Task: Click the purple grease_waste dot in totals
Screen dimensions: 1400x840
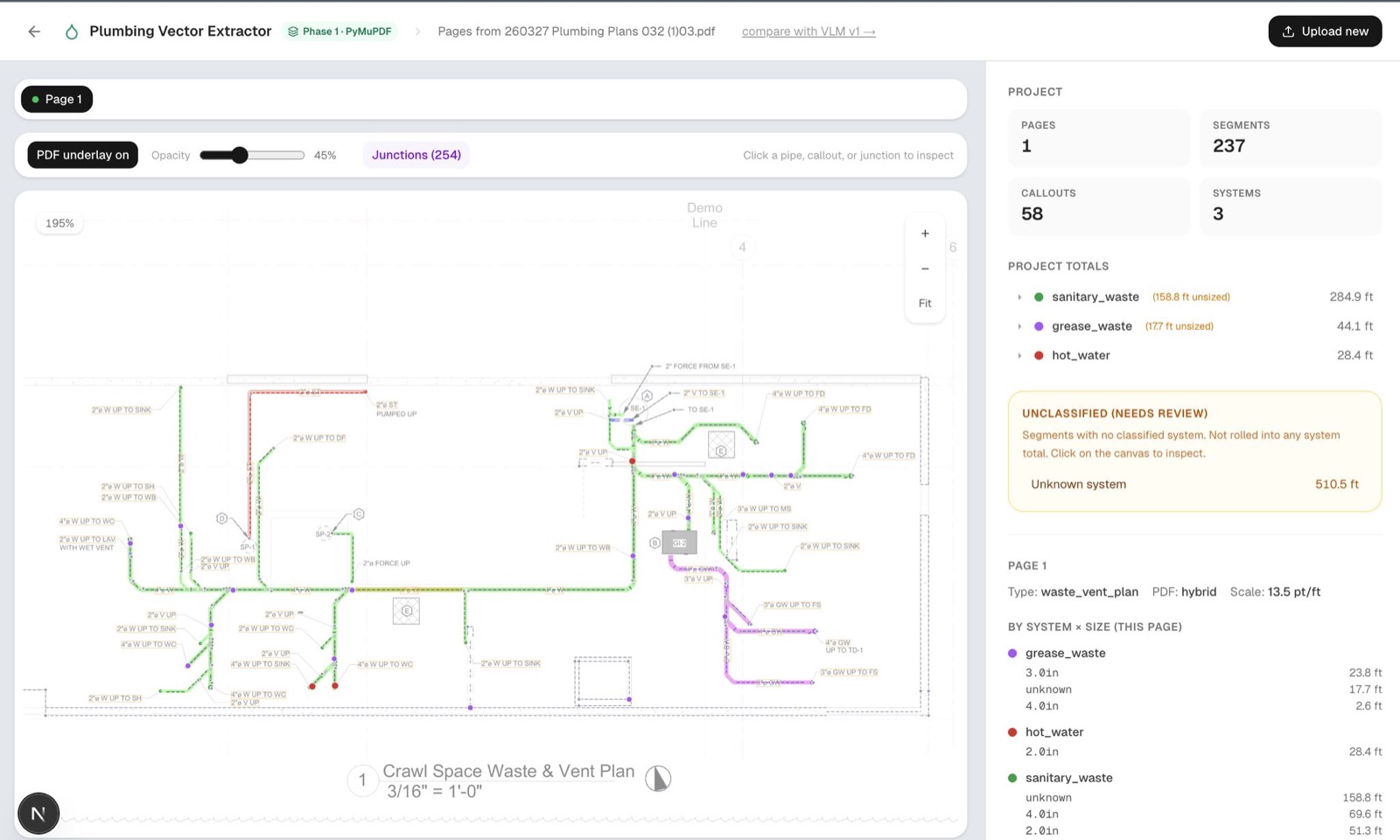Action: (x=1039, y=326)
